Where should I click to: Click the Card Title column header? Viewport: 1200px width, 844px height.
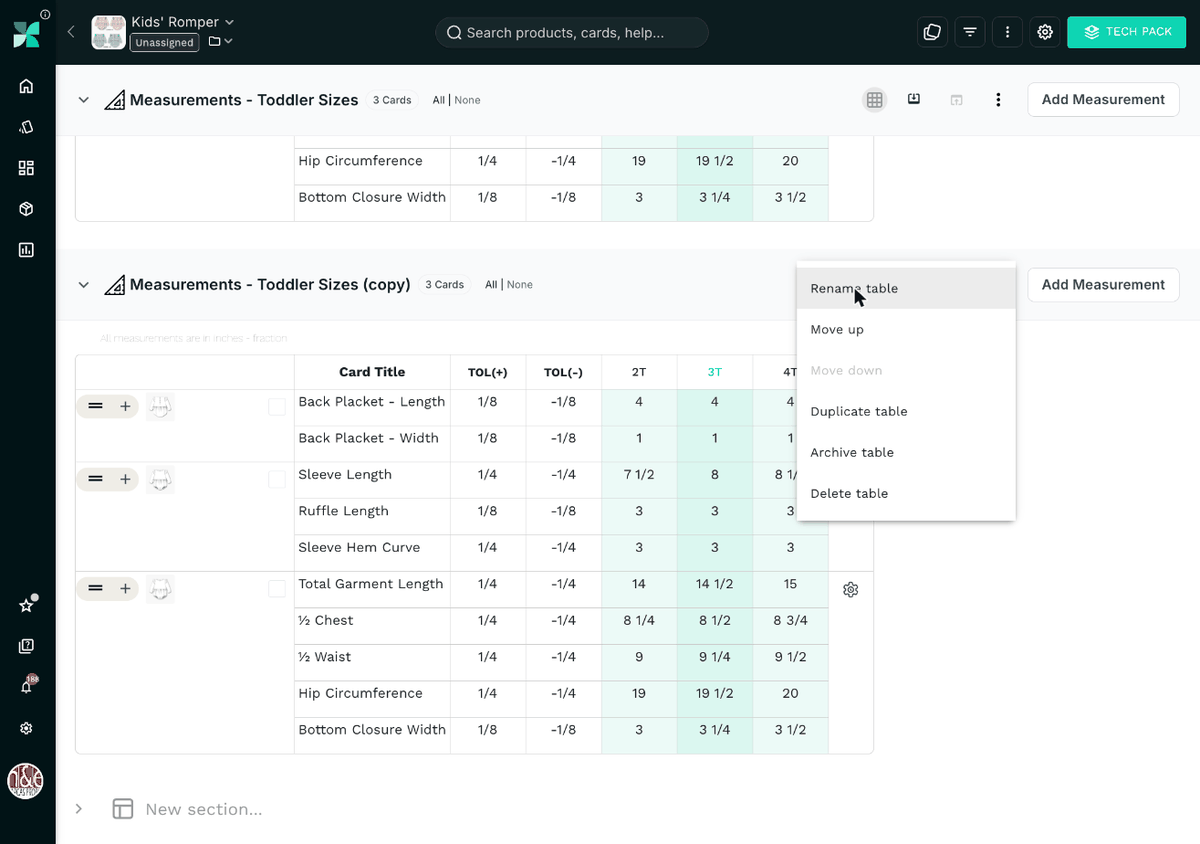tap(372, 372)
